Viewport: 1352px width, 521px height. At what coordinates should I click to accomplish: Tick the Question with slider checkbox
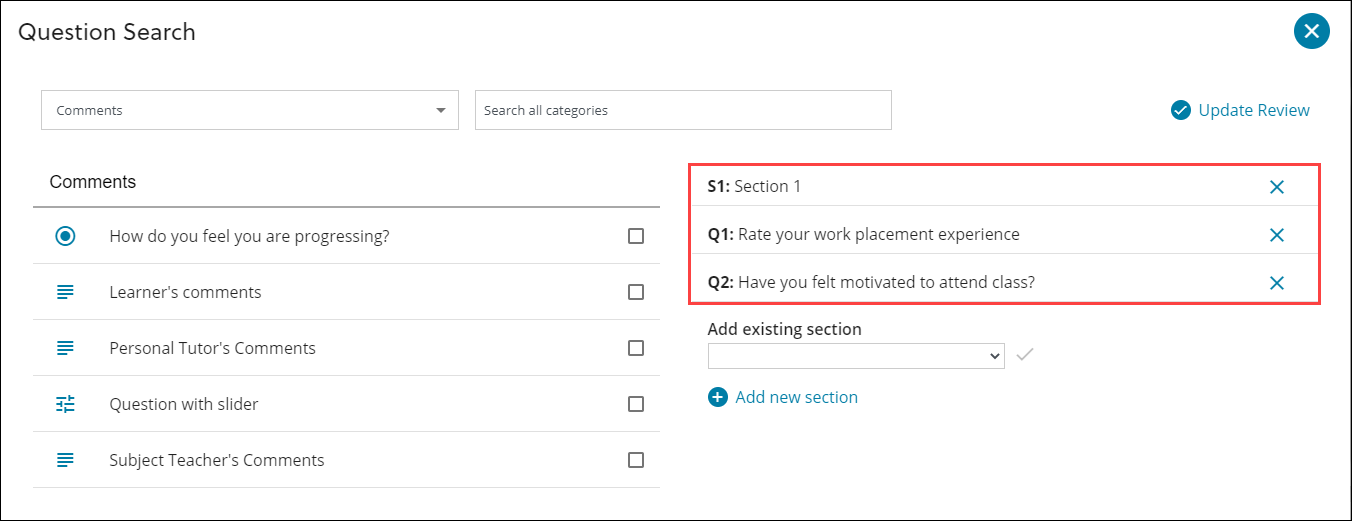coord(636,404)
